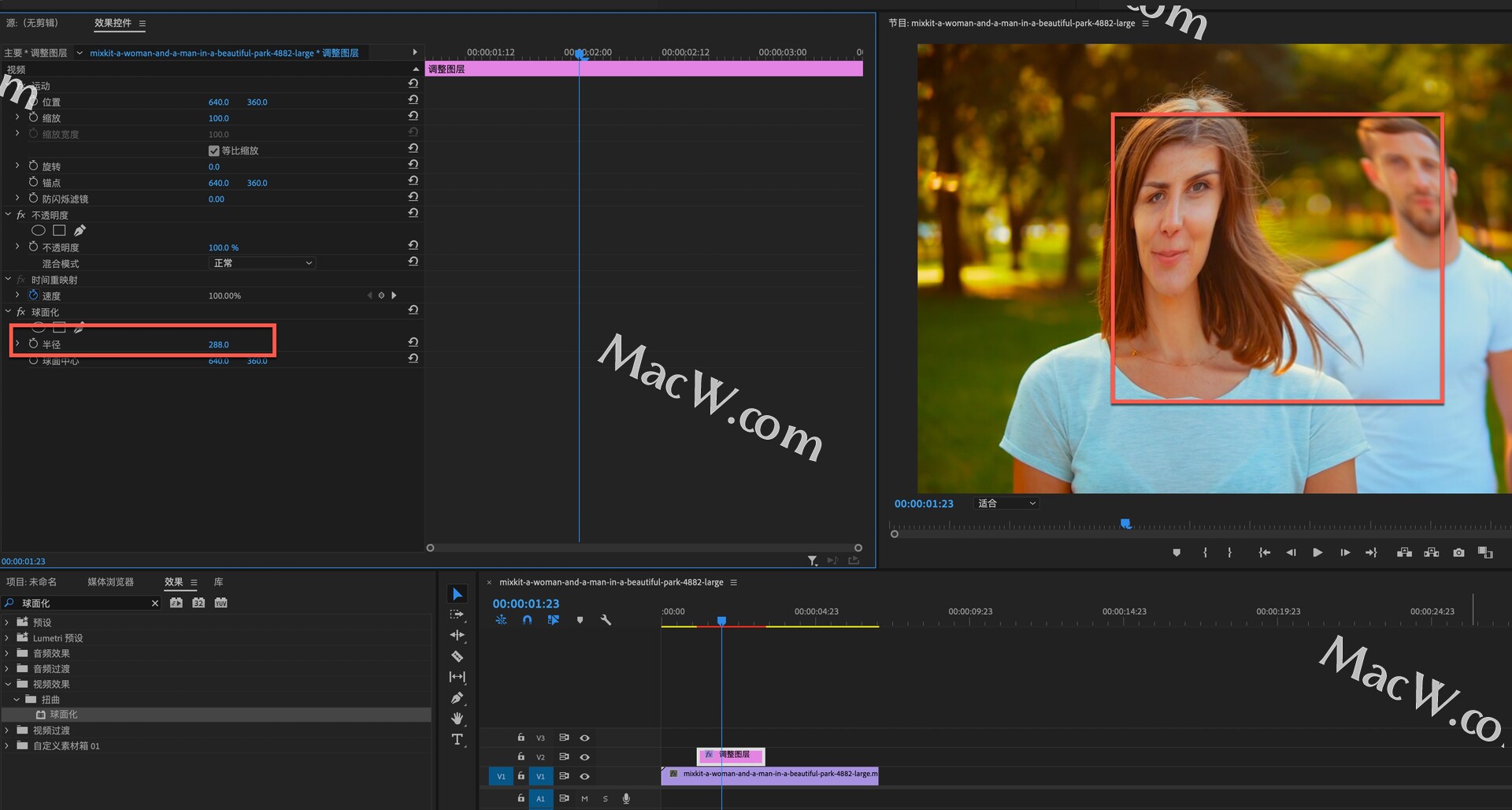The width and height of the screenshot is (1512, 810).
Task: Select the Type tool
Action: tap(457, 739)
